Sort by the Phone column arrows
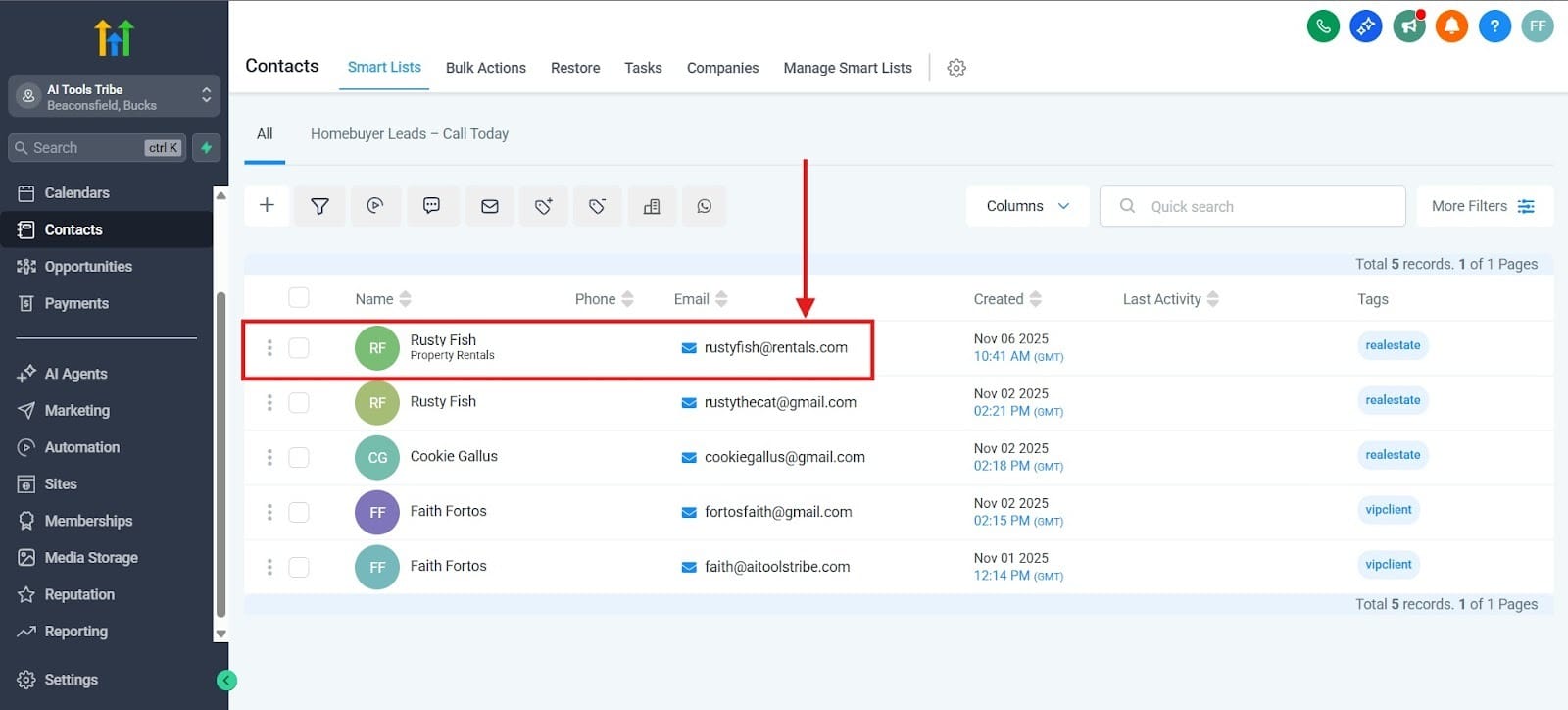 tap(628, 299)
